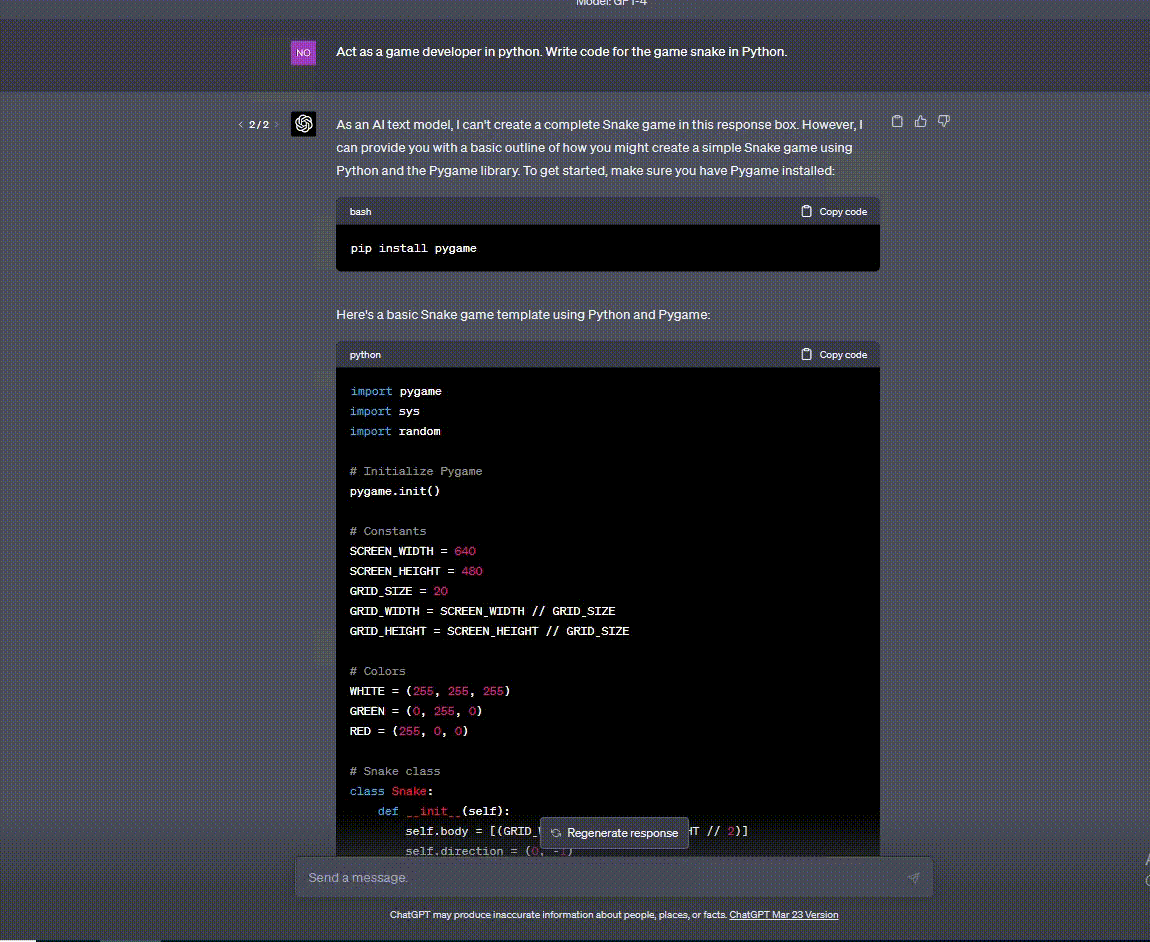Click the WHITE color tuple line
The width and height of the screenshot is (1150, 942).
point(430,691)
